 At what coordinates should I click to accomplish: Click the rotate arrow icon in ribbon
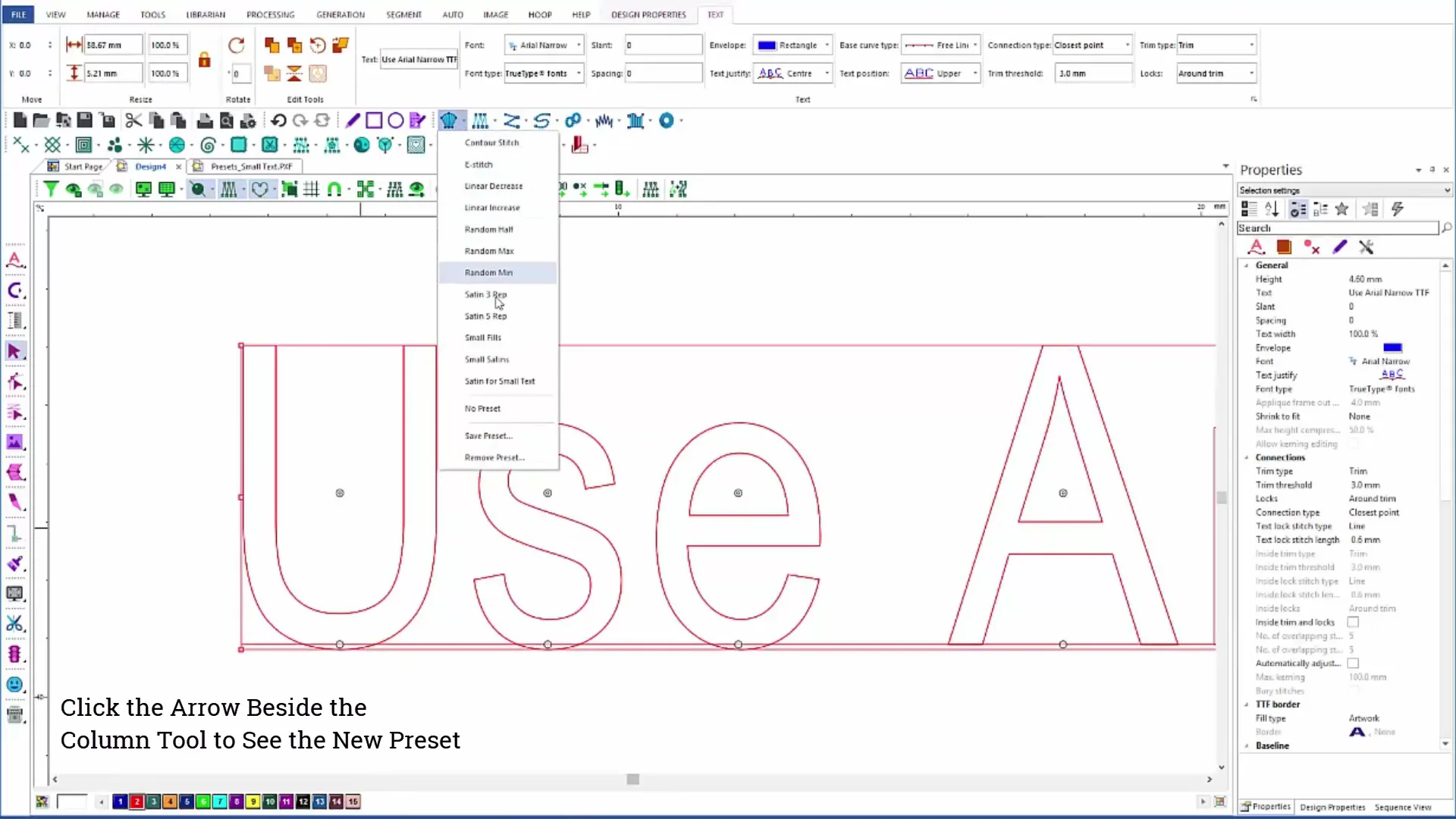pyautogui.click(x=236, y=45)
